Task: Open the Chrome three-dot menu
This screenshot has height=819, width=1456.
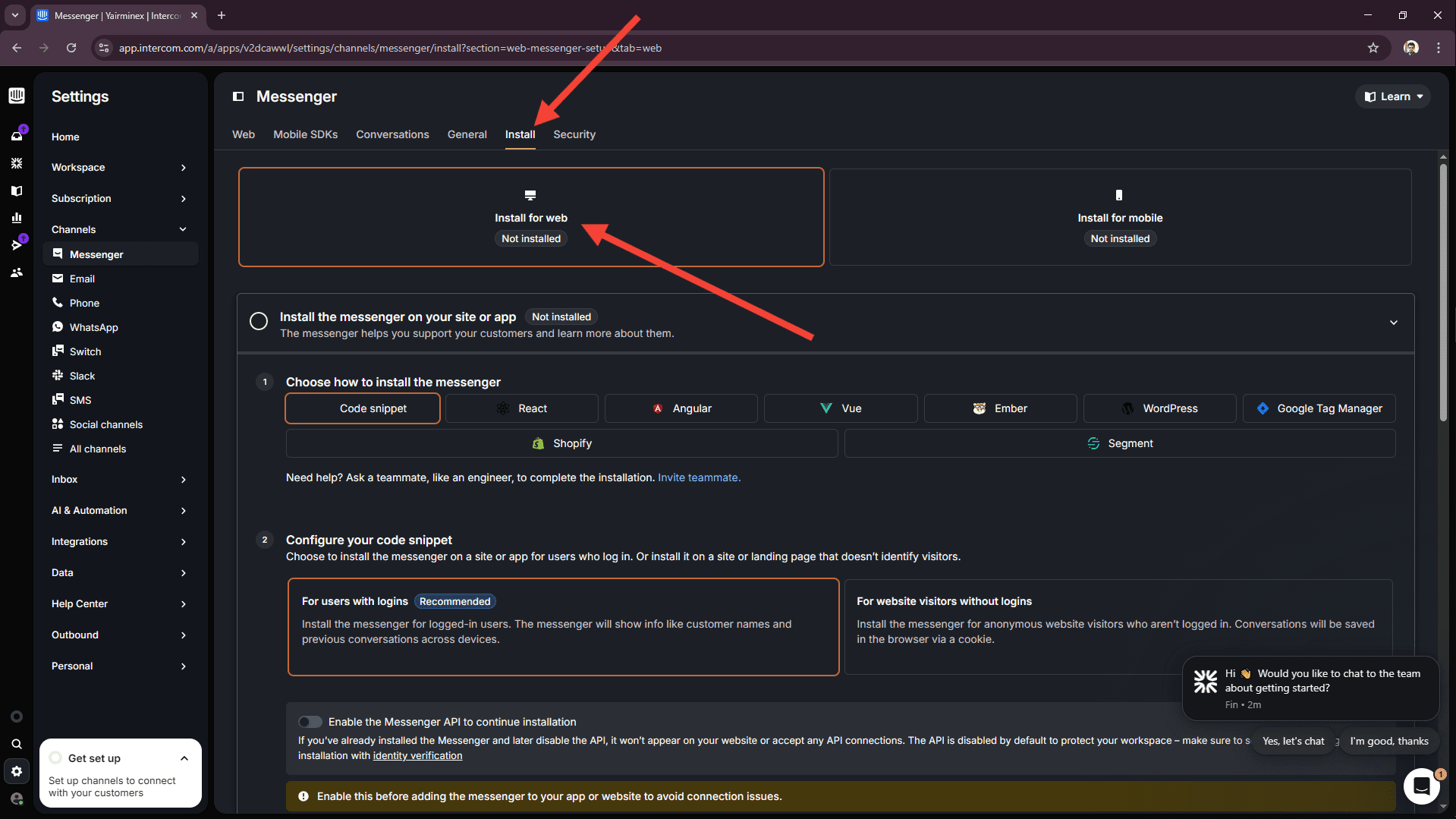Action: pos(1439,48)
